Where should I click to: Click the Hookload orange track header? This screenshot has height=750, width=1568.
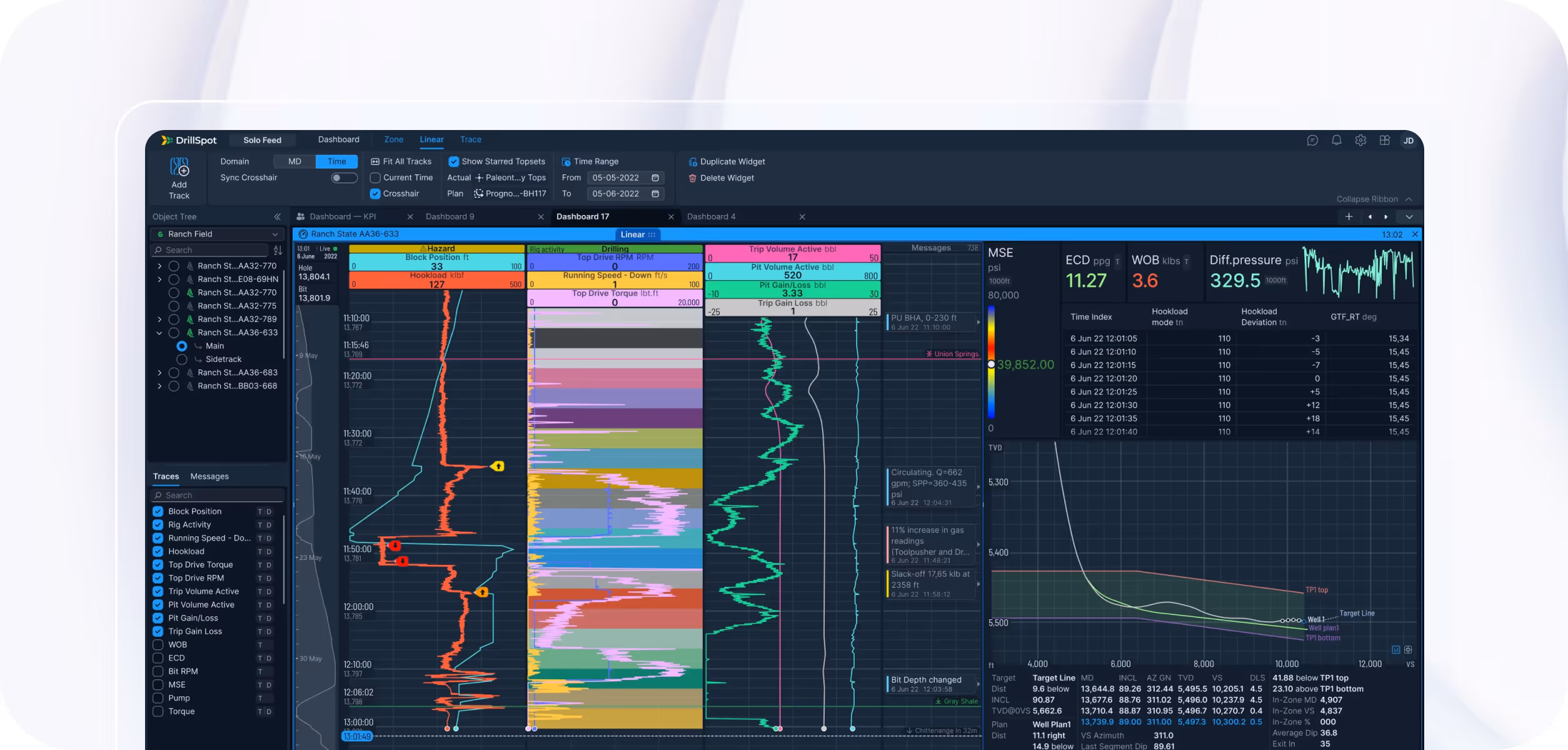436,280
